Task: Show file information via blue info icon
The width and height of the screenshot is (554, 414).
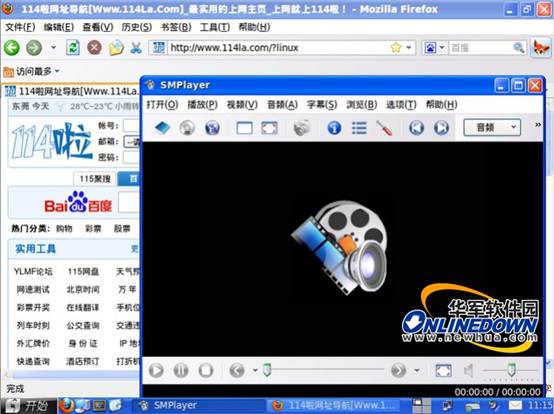Action: point(334,128)
